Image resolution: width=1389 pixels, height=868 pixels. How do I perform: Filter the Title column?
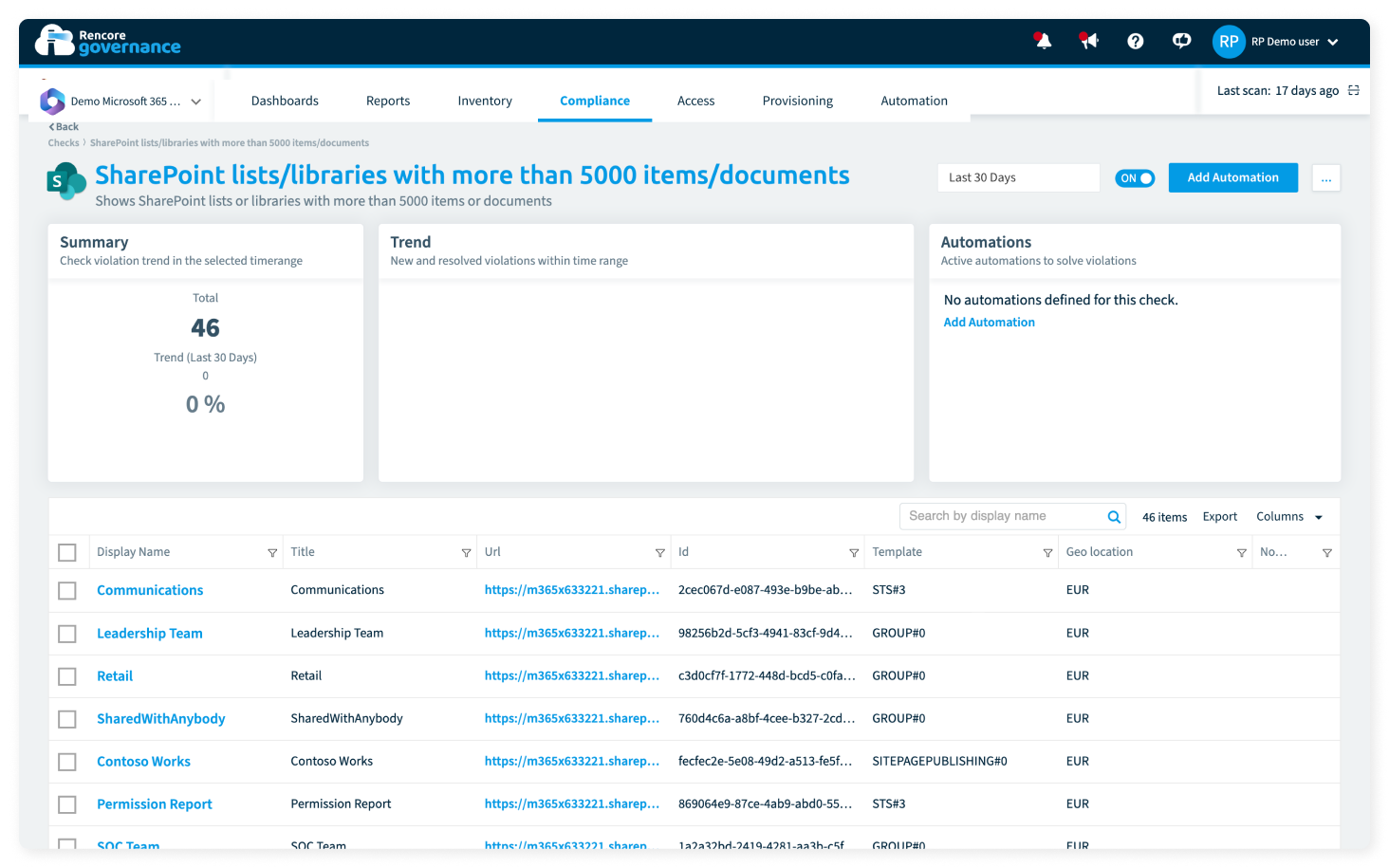tap(466, 553)
